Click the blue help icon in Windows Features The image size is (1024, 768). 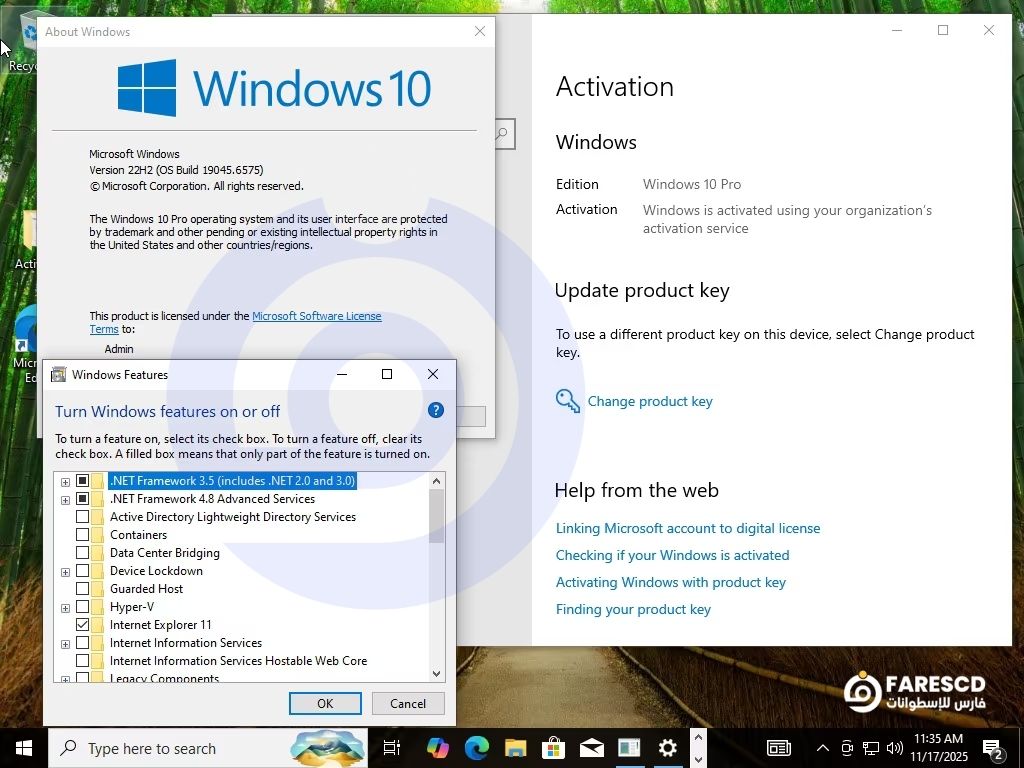(x=435, y=410)
